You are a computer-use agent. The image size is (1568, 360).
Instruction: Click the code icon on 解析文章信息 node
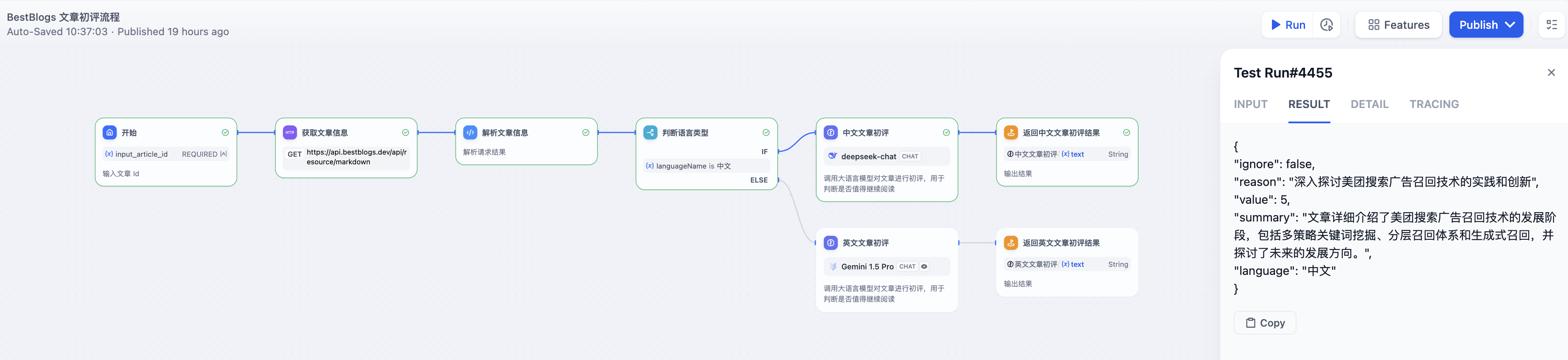point(470,132)
